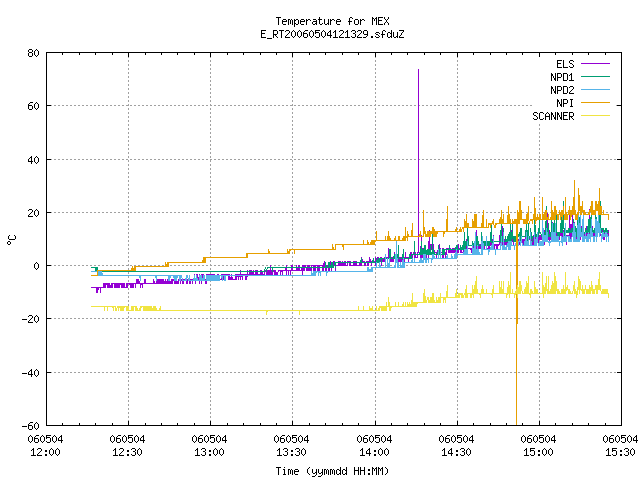The height and width of the screenshot is (480, 640).
Task: Select the filename 'E_RT20060504121329.sfduZ' subtitle
Action: click(332, 34)
